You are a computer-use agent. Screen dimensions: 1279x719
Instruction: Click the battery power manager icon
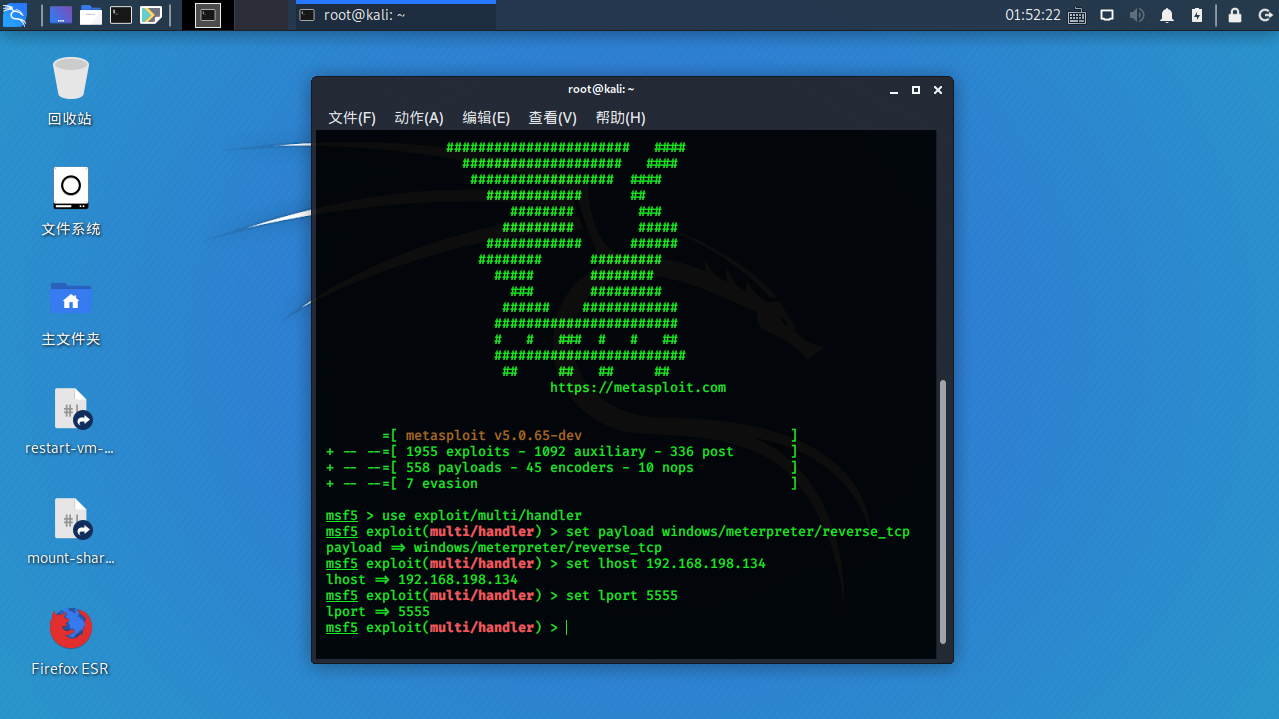[x=1197, y=15]
